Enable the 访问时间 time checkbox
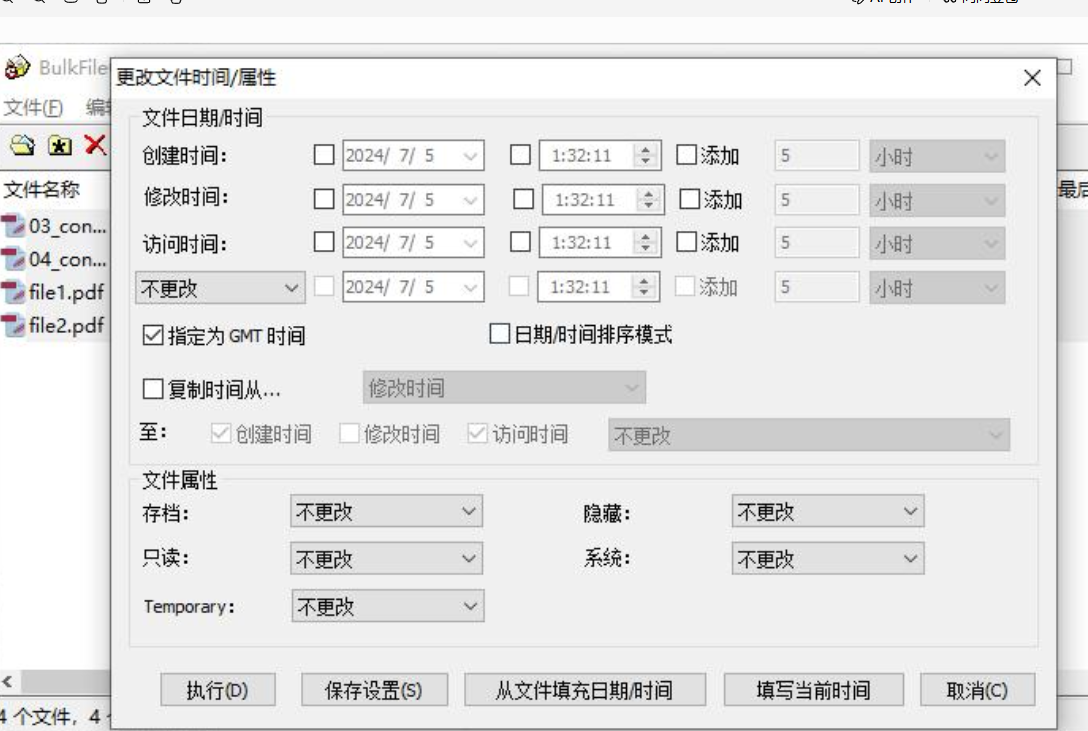The image size is (1088, 731). [x=520, y=242]
